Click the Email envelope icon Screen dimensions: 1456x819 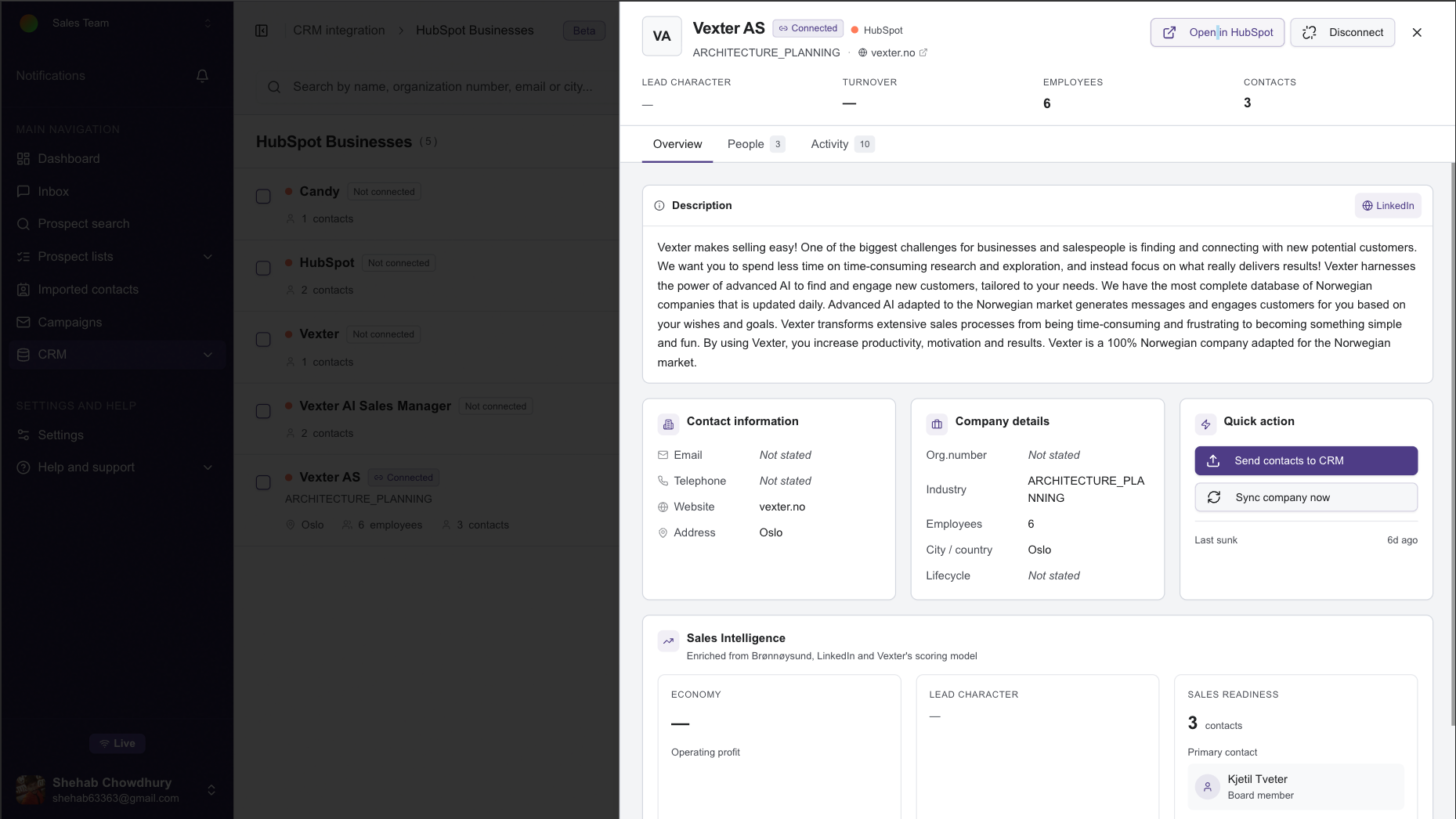coord(663,455)
